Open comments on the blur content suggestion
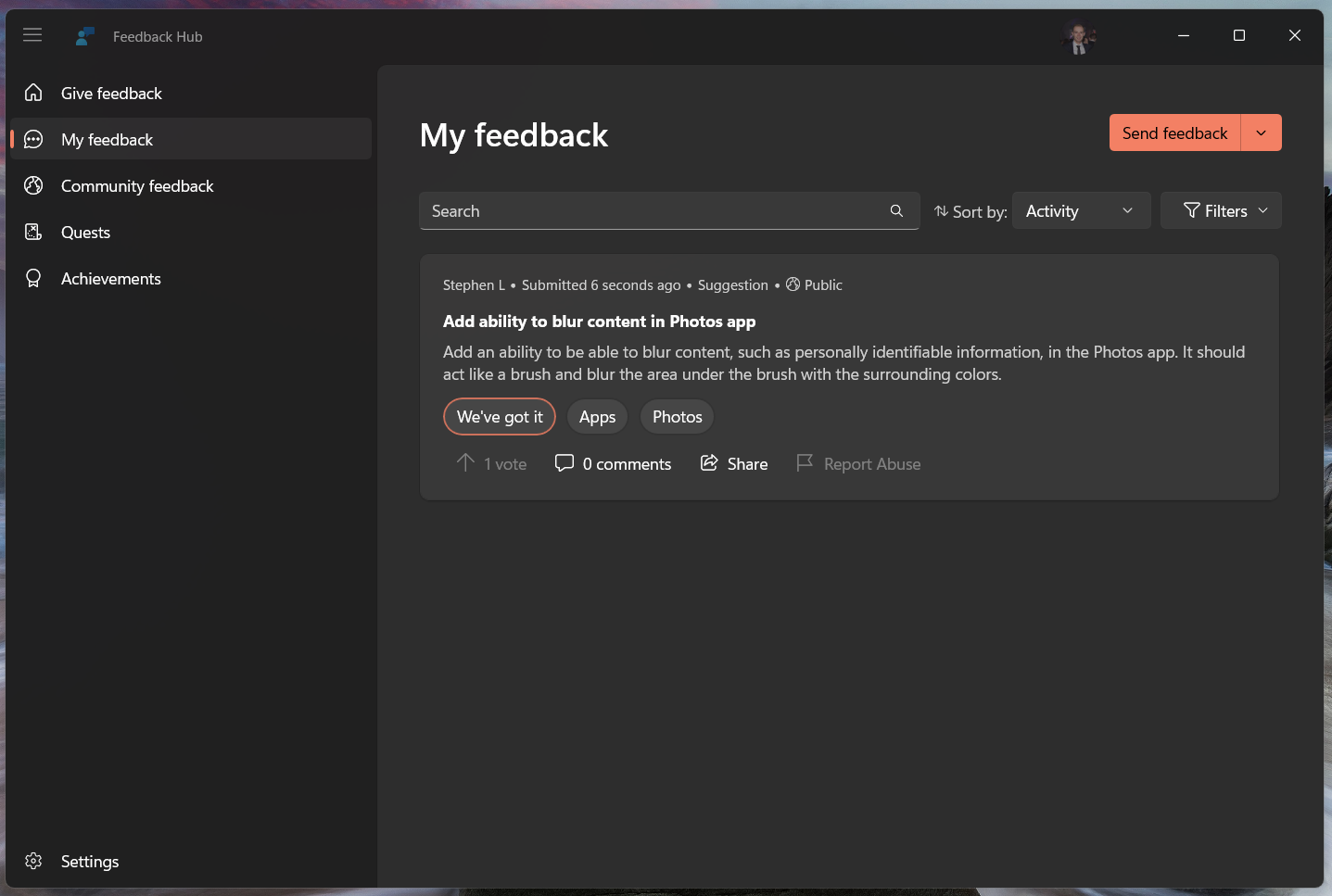1332x896 pixels. [x=613, y=463]
